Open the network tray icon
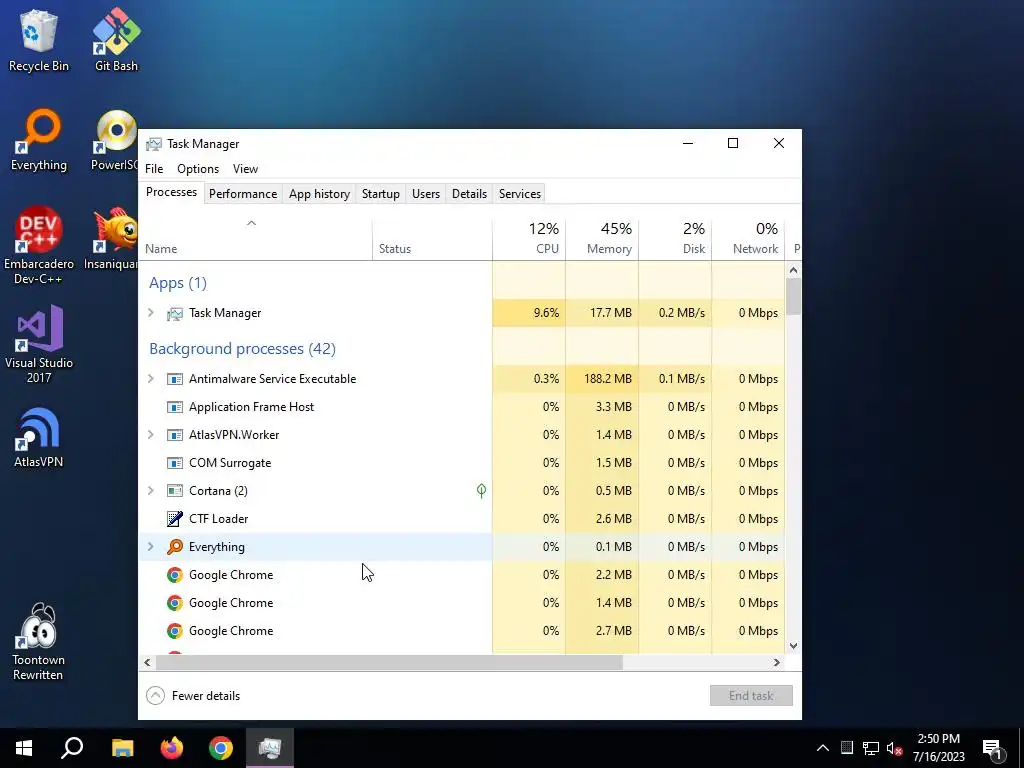 871,748
